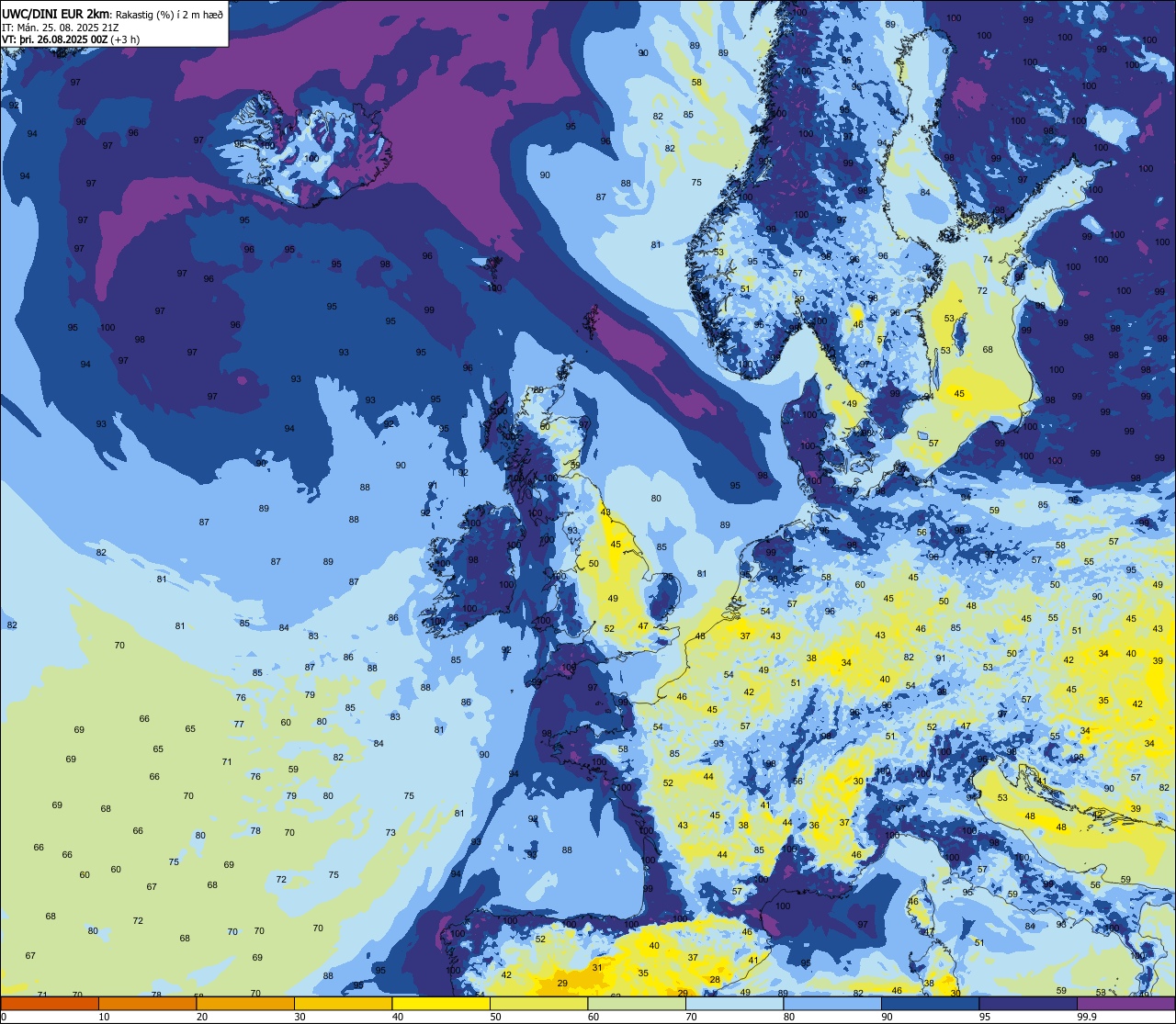Click the humidity value 31 over Spain
This screenshot has height=1024, width=1176.
pyautogui.click(x=597, y=967)
